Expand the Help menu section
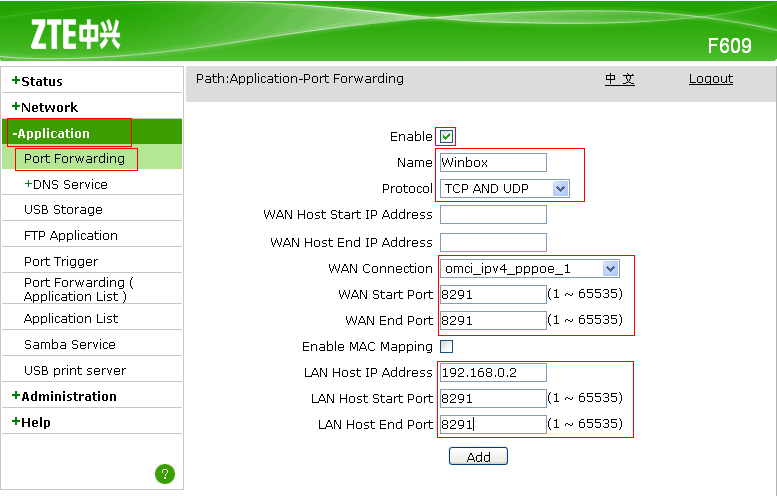Viewport: 777px width, 496px height. point(31,422)
